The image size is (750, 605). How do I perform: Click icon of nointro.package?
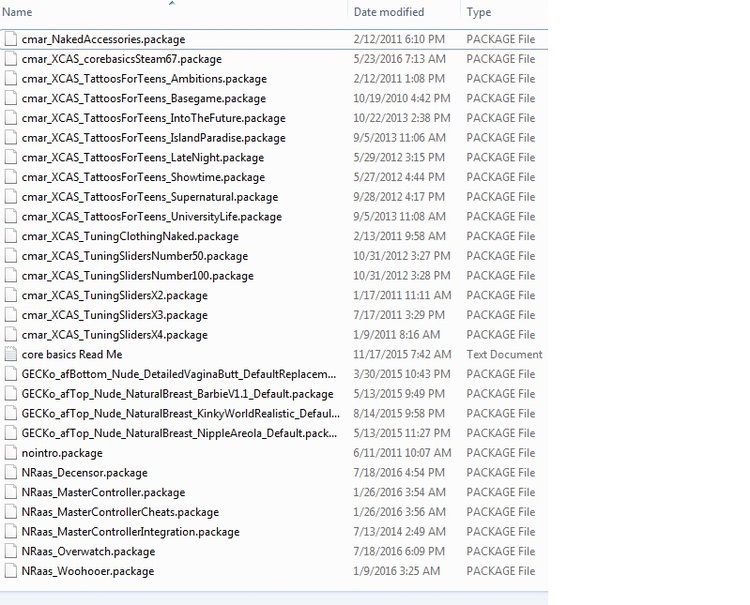pos(11,453)
